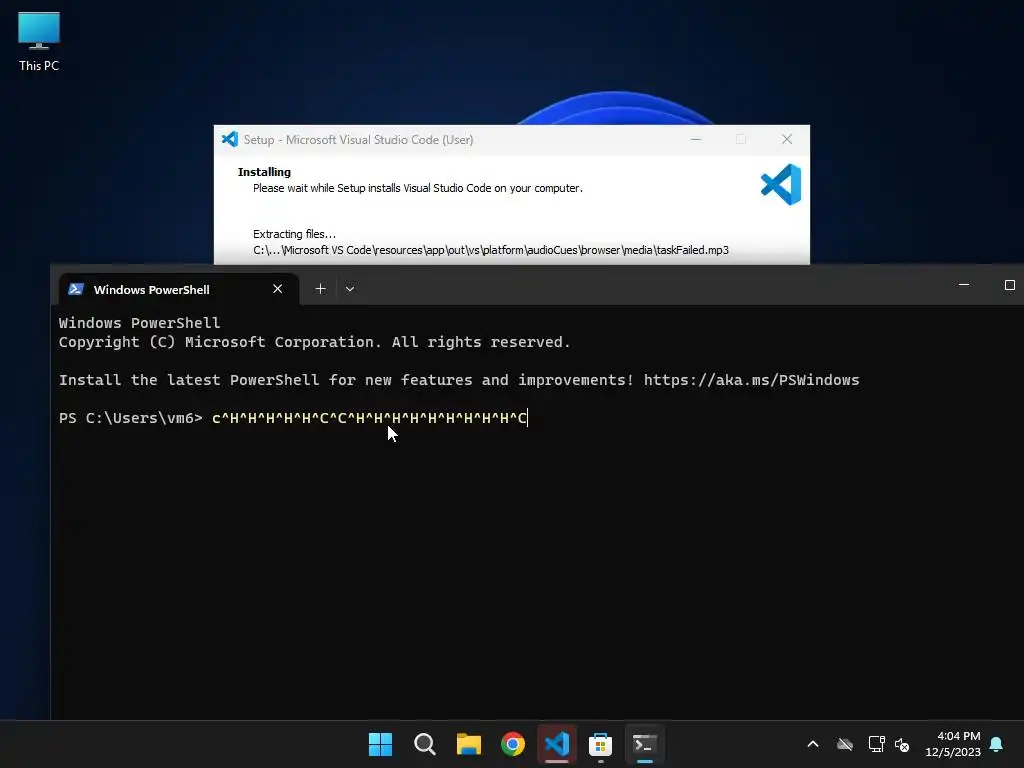Open taskbar Search

point(424,744)
